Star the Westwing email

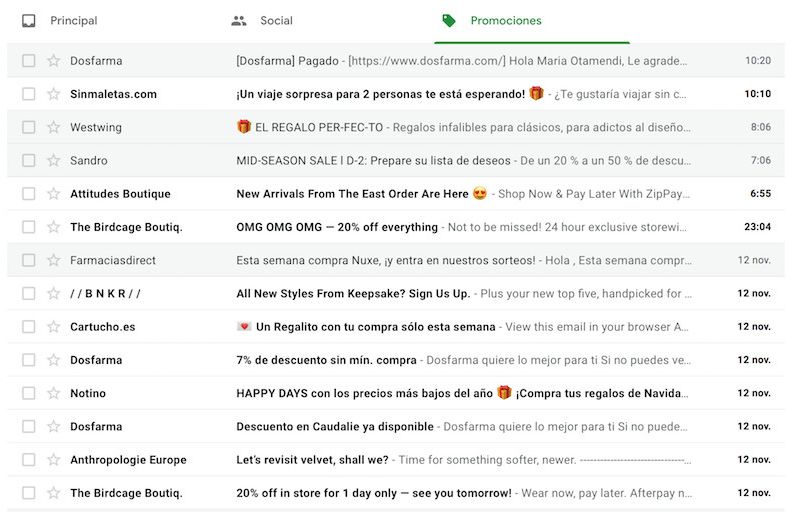[x=54, y=127]
